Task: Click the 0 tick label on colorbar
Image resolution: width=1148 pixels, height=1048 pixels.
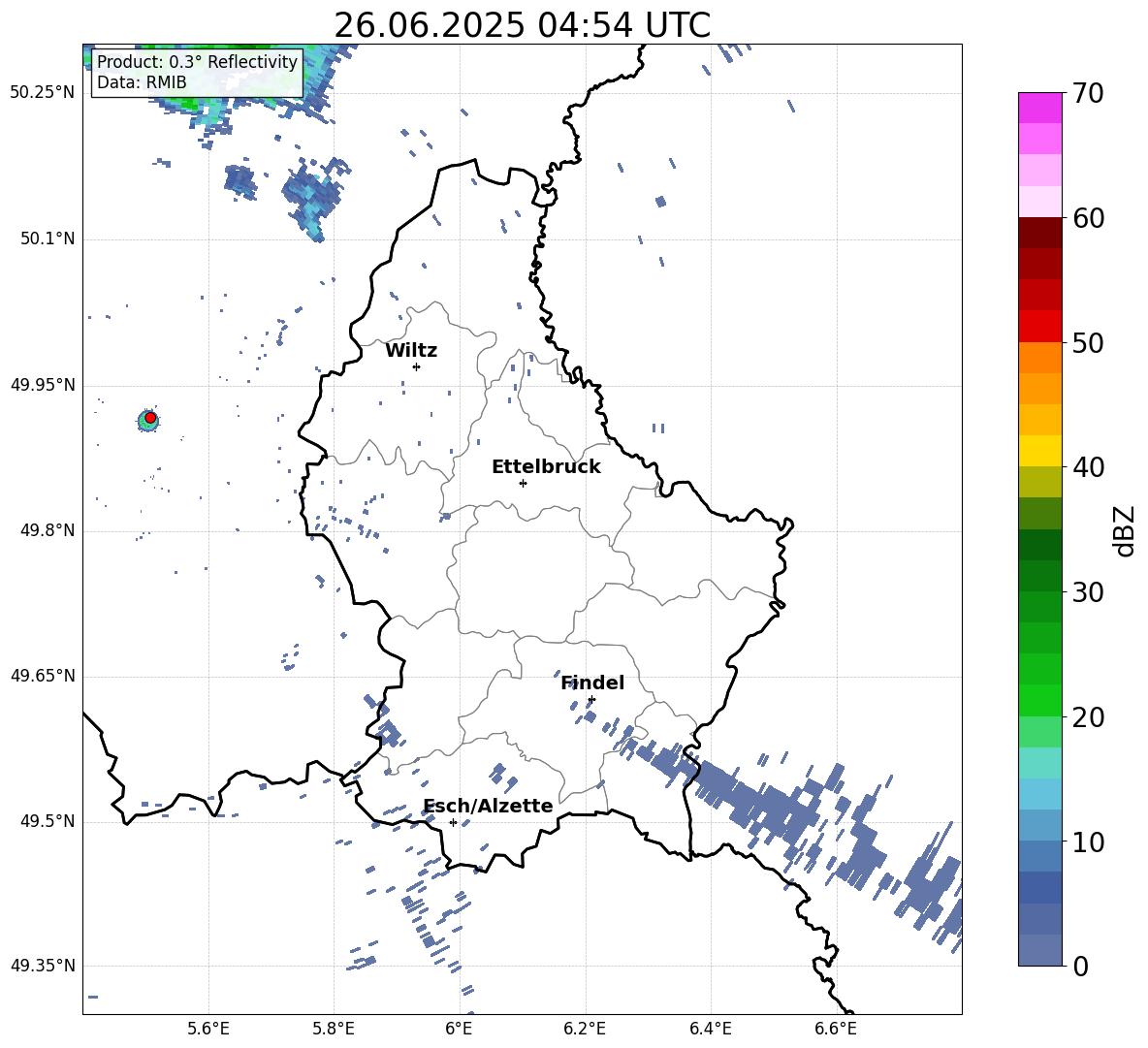Action: coord(1080,967)
